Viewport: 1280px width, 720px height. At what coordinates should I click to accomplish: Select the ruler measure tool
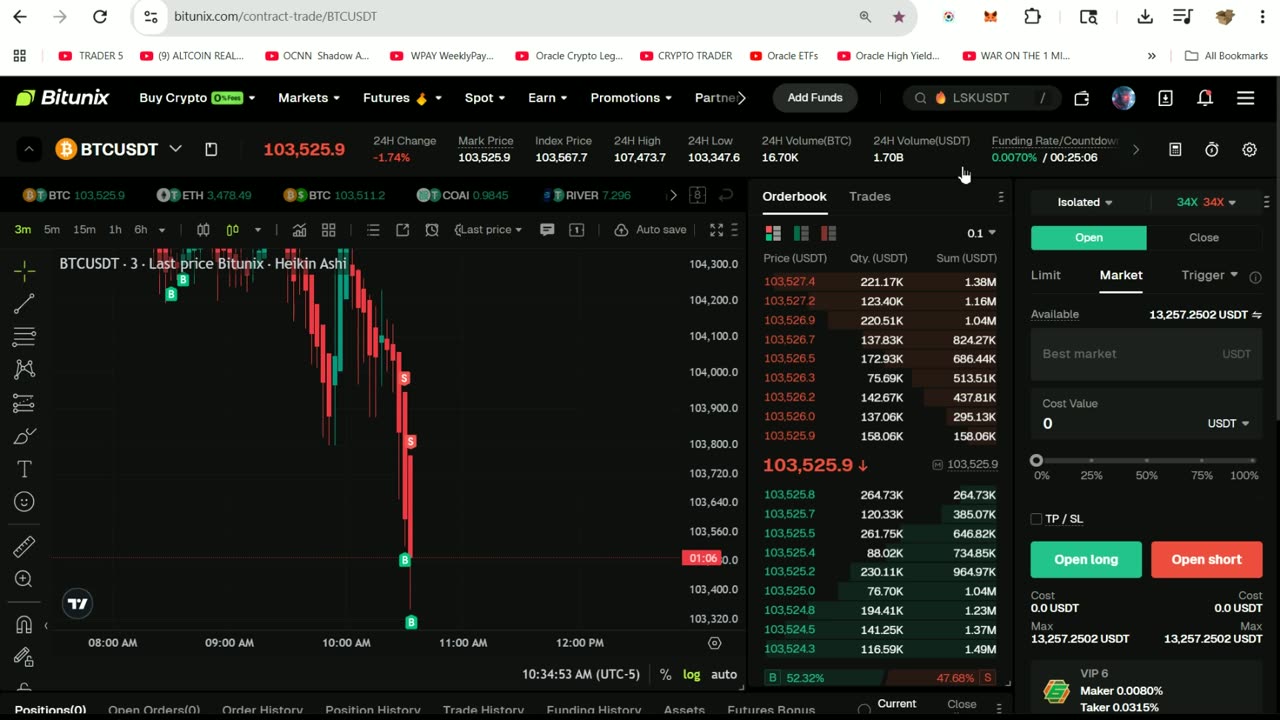click(24, 546)
